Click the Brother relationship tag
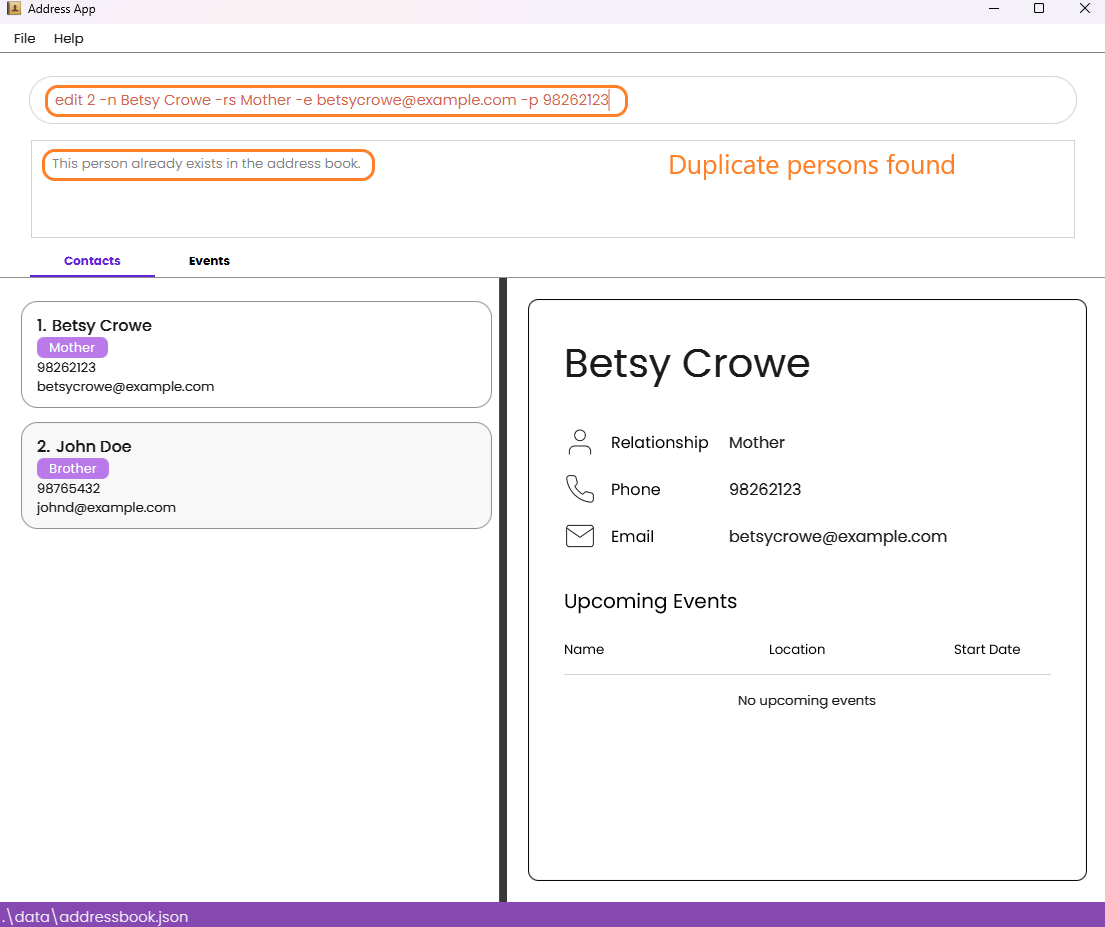Viewport: 1105px width, 927px height. 73,468
